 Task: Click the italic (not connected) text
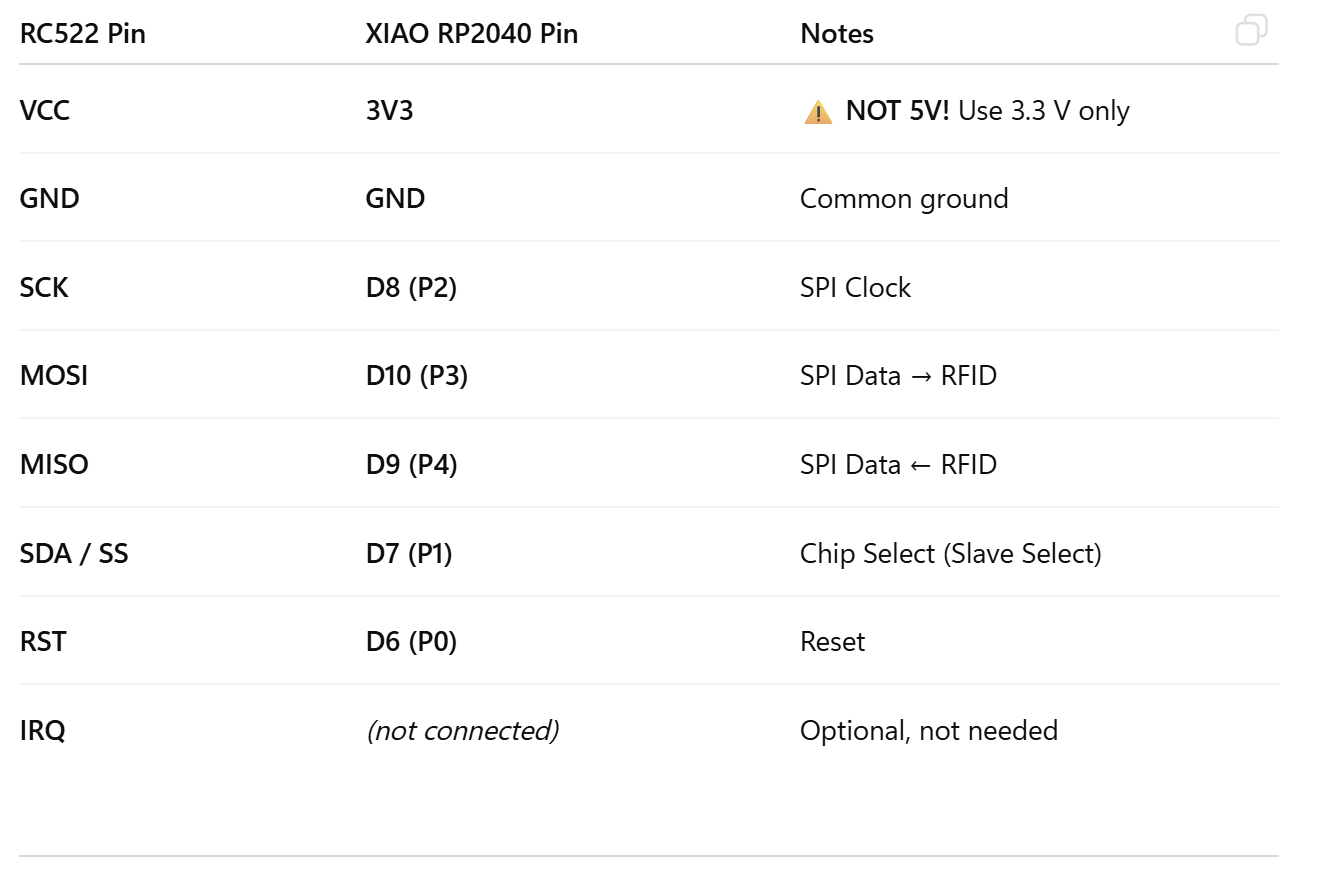pyautogui.click(x=462, y=730)
